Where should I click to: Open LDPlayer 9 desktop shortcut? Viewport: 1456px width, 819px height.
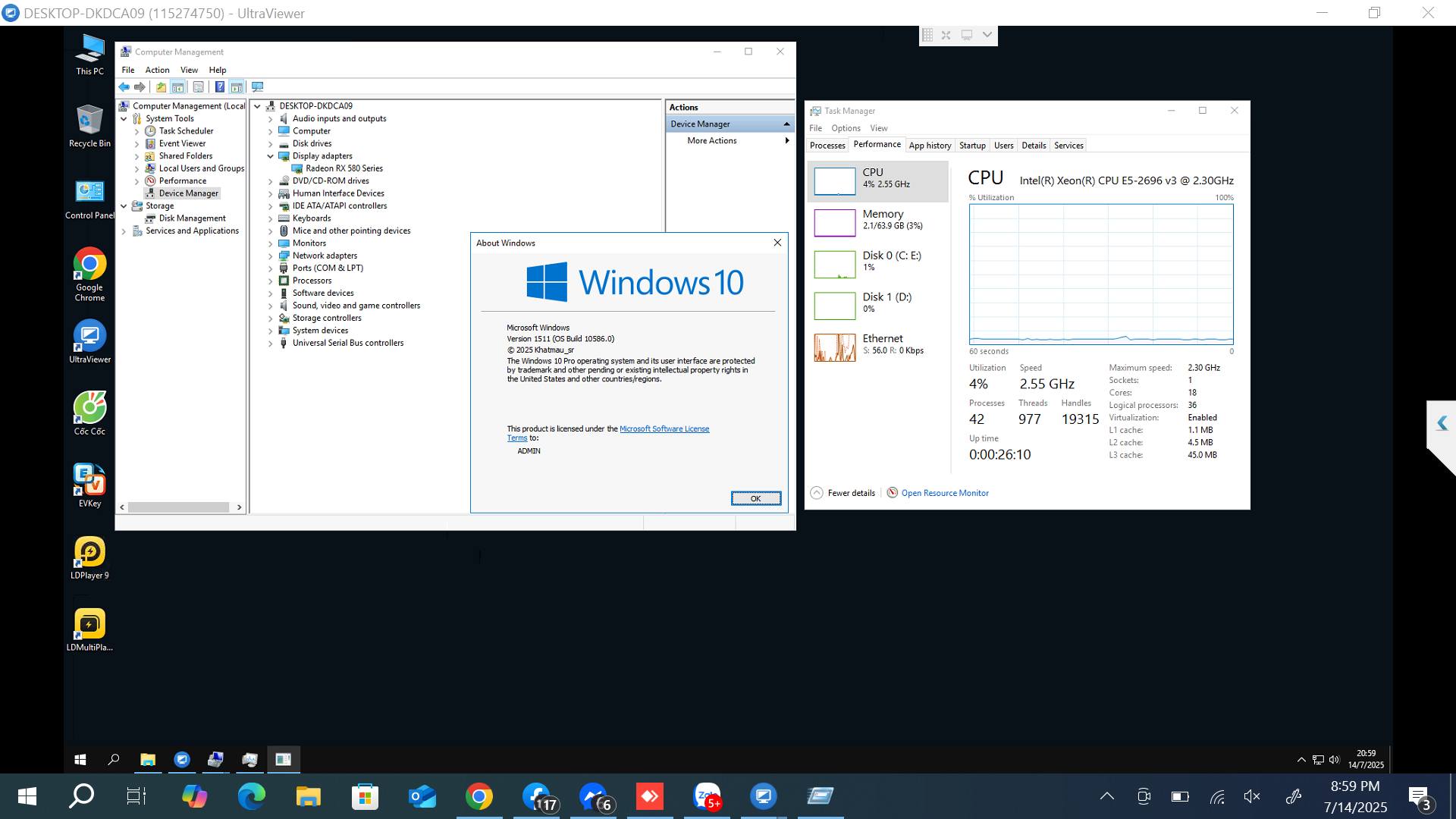pos(89,557)
